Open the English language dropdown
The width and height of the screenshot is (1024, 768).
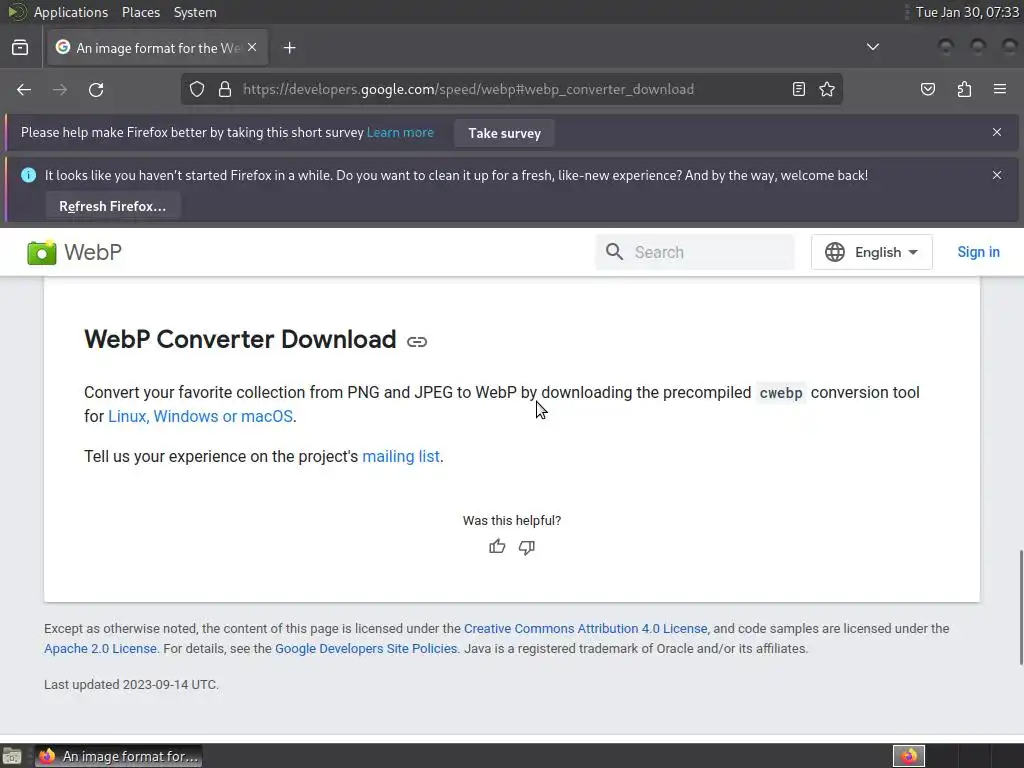point(871,252)
